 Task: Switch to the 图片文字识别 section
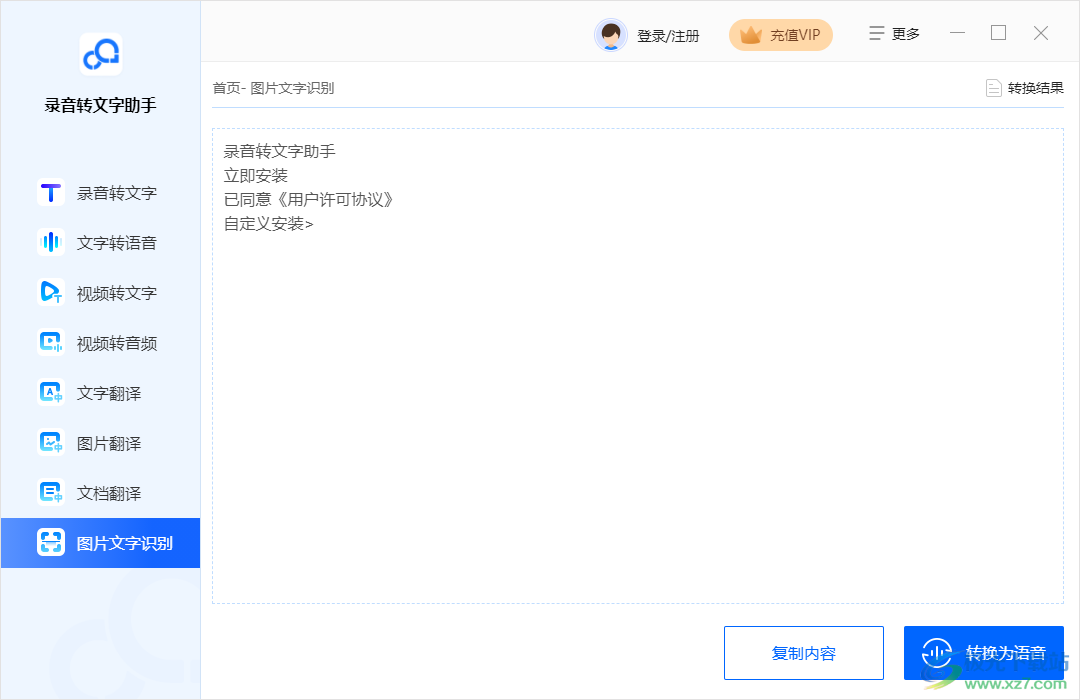(100, 542)
